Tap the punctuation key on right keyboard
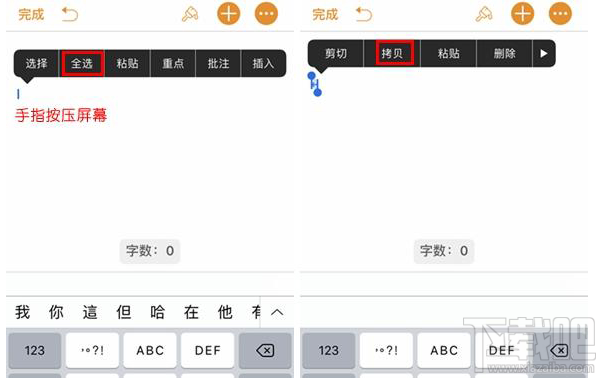 point(386,350)
